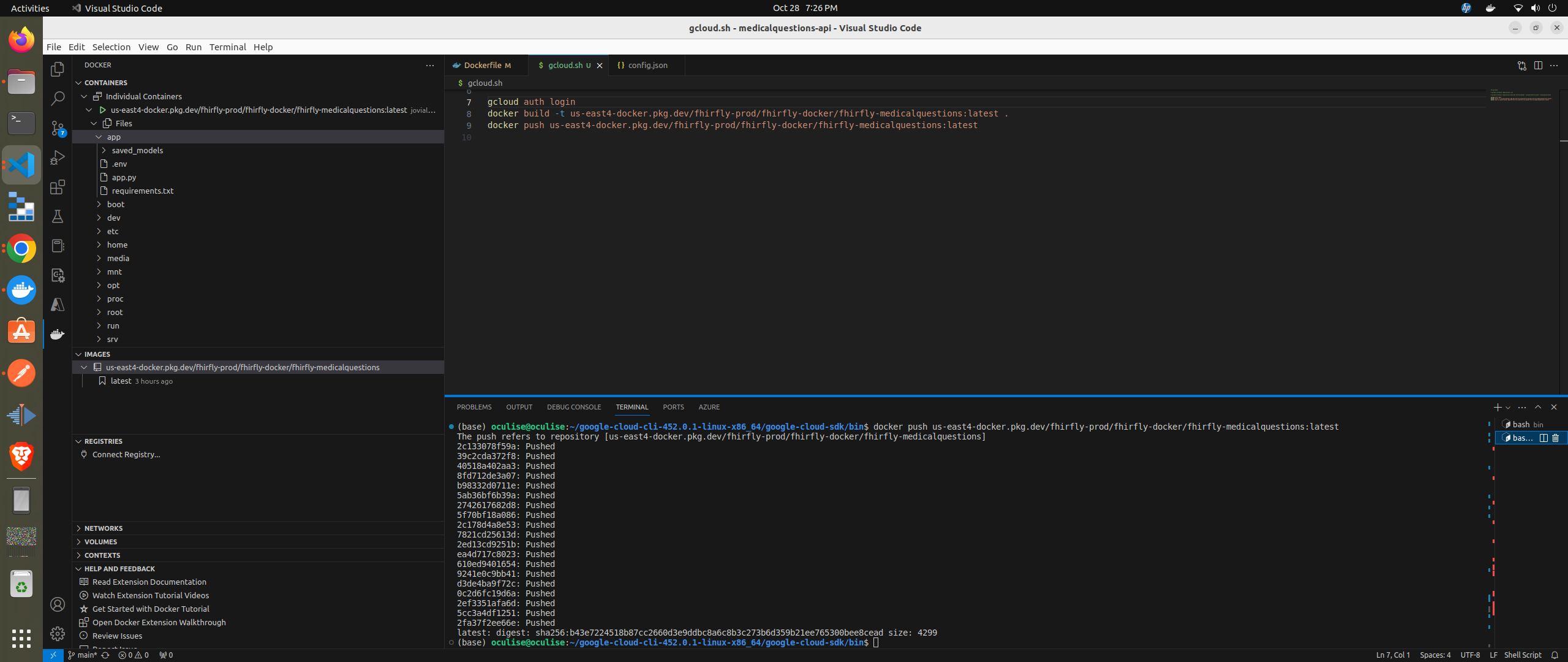The image size is (1568, 662).
Task: Click Connect Registry... link
Action: 126,454
